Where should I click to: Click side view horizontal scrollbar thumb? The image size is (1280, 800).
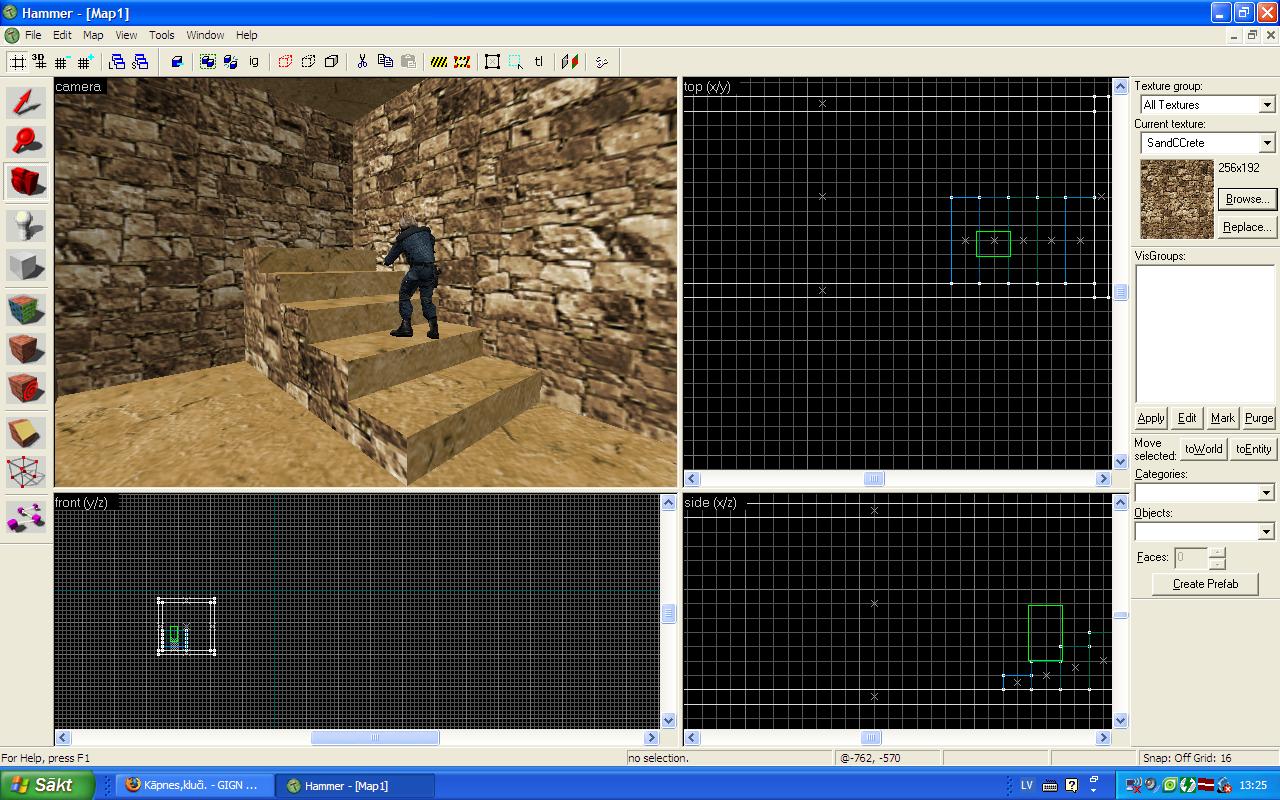pyautogui.click(x=871, y=738)
